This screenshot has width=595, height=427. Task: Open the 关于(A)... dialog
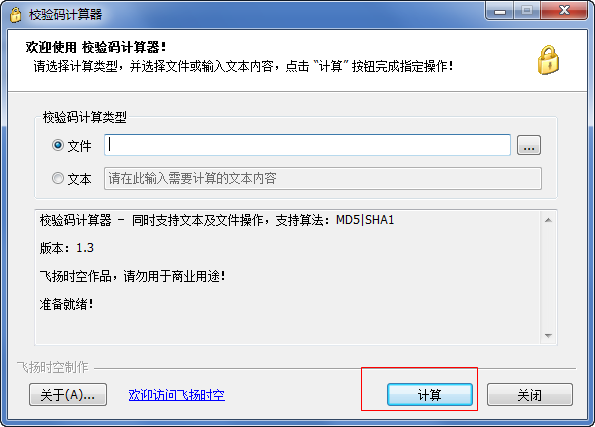68,394
